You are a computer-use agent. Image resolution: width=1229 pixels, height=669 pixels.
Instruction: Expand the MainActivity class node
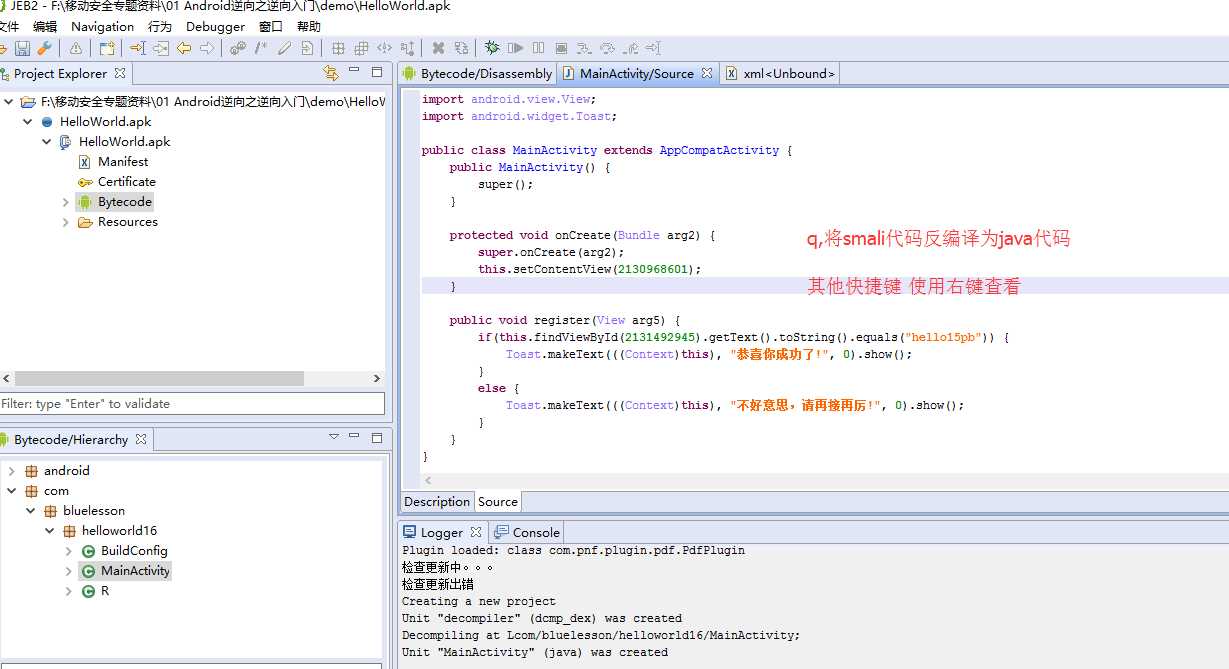[69, 571]
